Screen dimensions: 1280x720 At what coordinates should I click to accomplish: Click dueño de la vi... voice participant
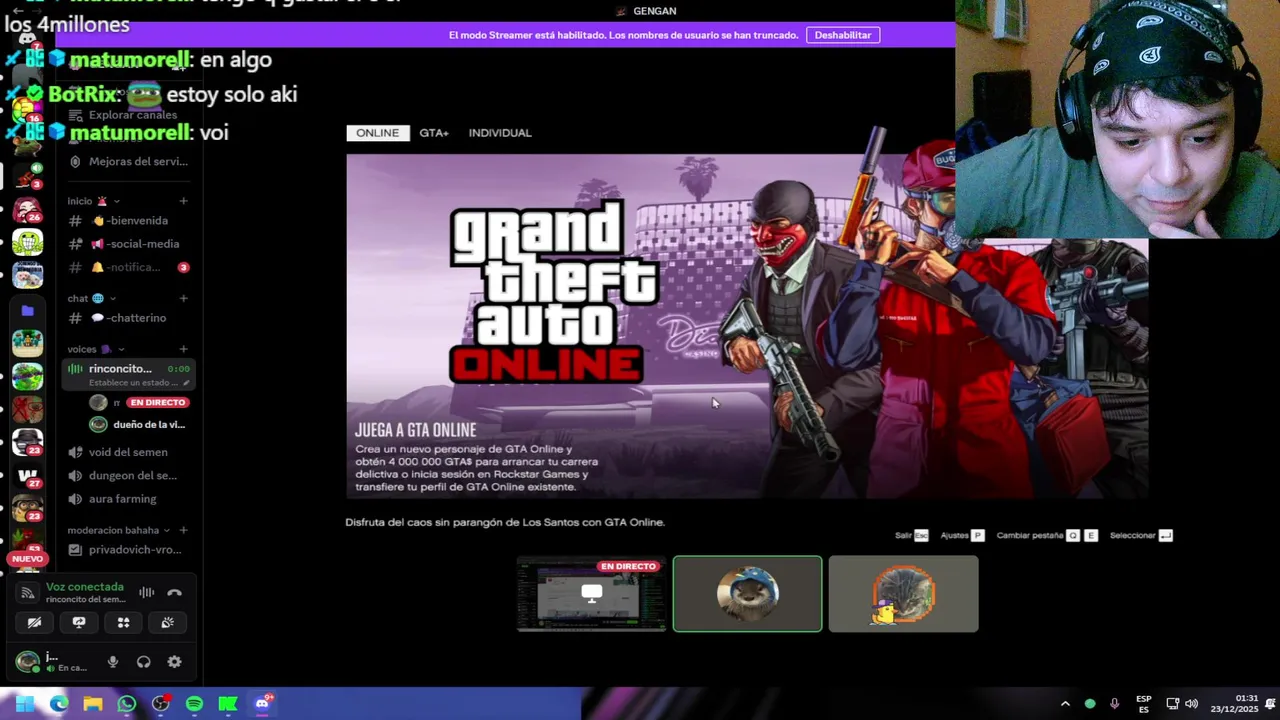(x=138, y=425)
